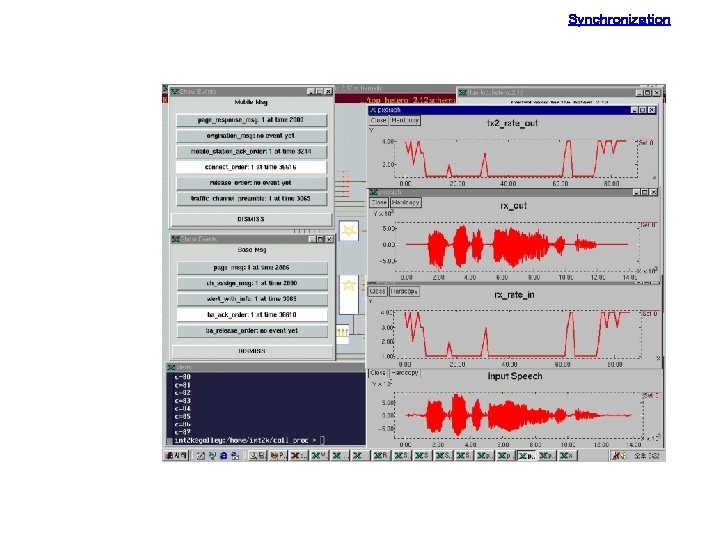
Task: Dismiss the Base Msg events window
Action: [x=252, y=351]
